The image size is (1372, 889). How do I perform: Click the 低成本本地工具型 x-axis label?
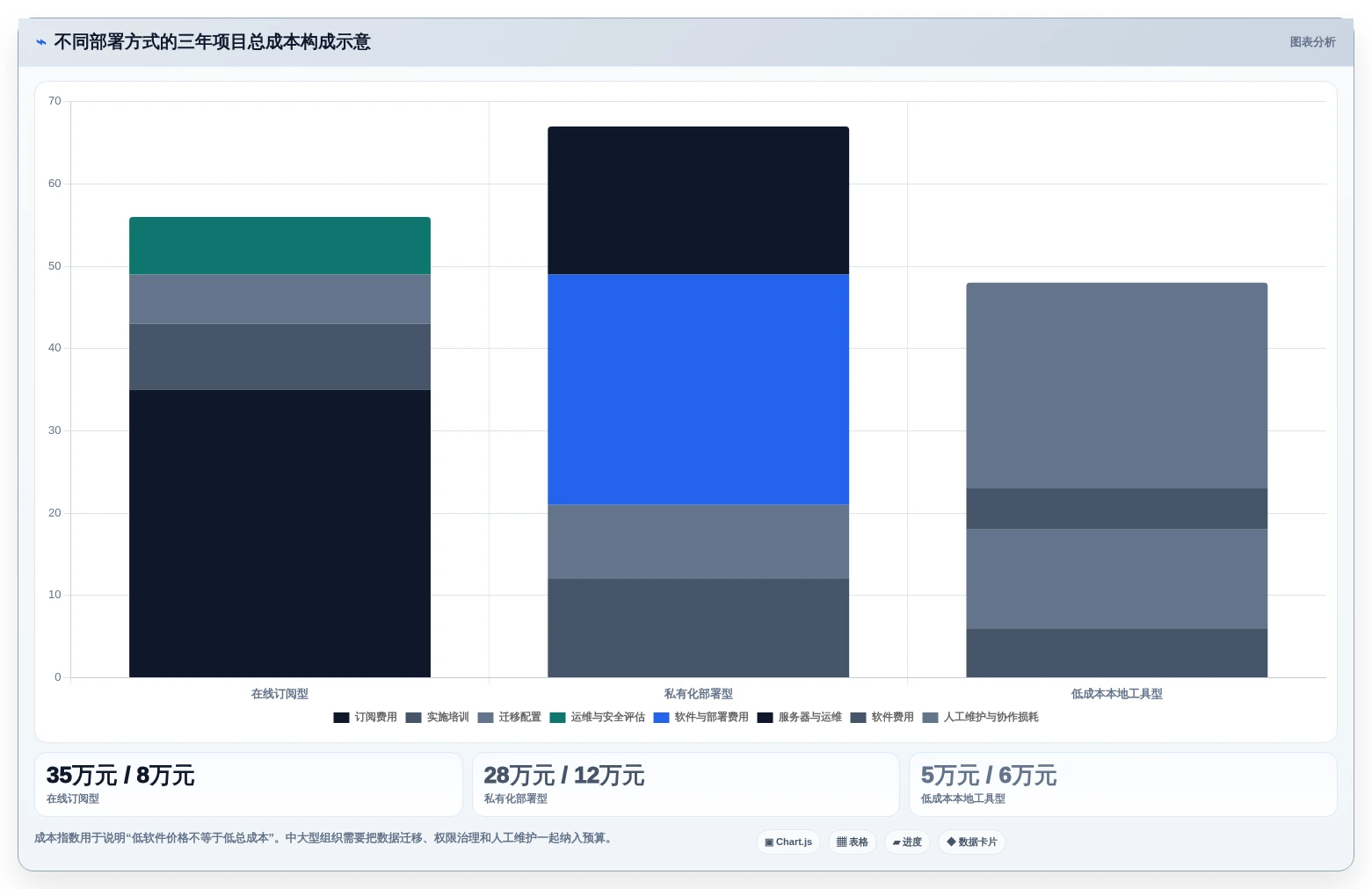tap(1117, 694)
